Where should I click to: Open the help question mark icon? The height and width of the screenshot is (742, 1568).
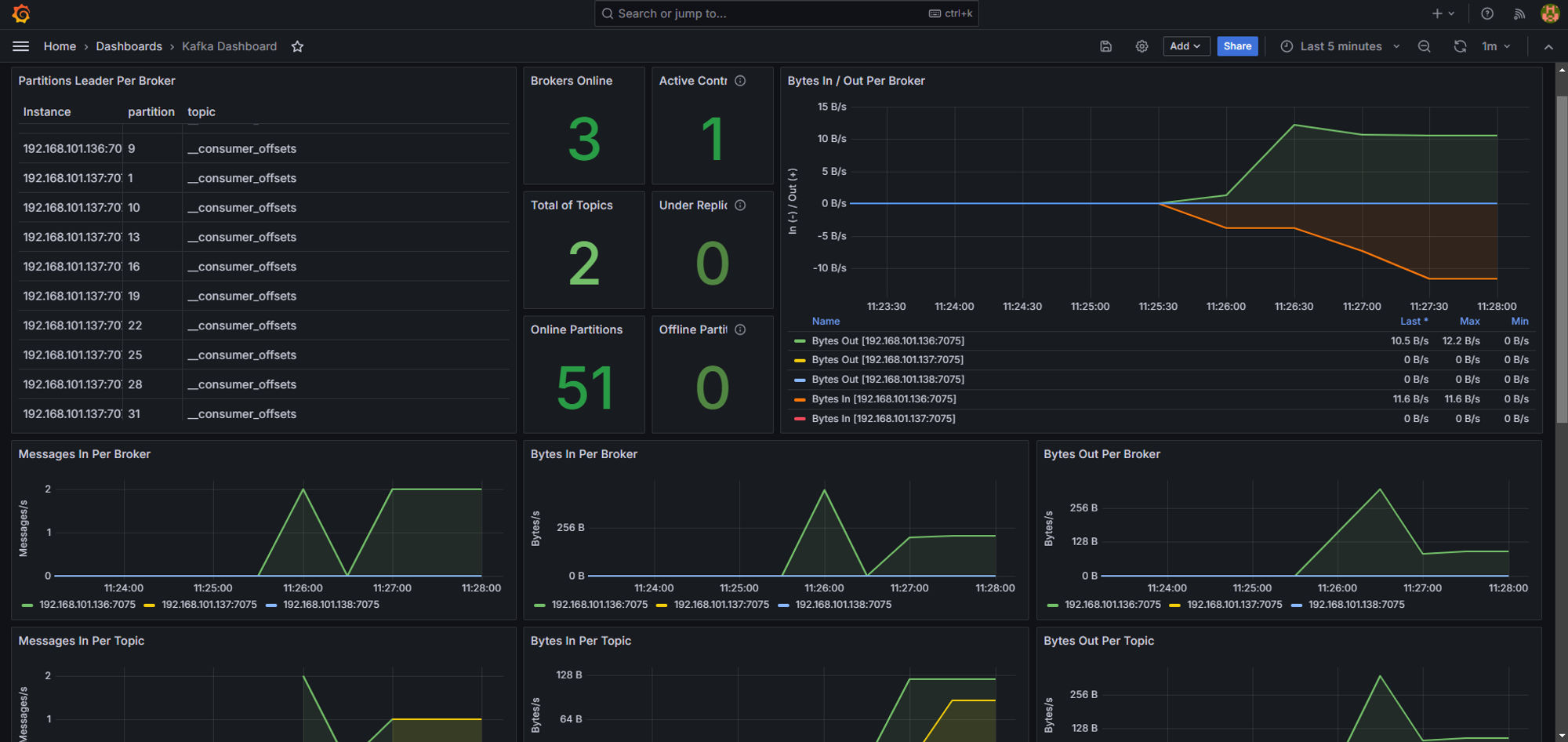coord(1486,14)
